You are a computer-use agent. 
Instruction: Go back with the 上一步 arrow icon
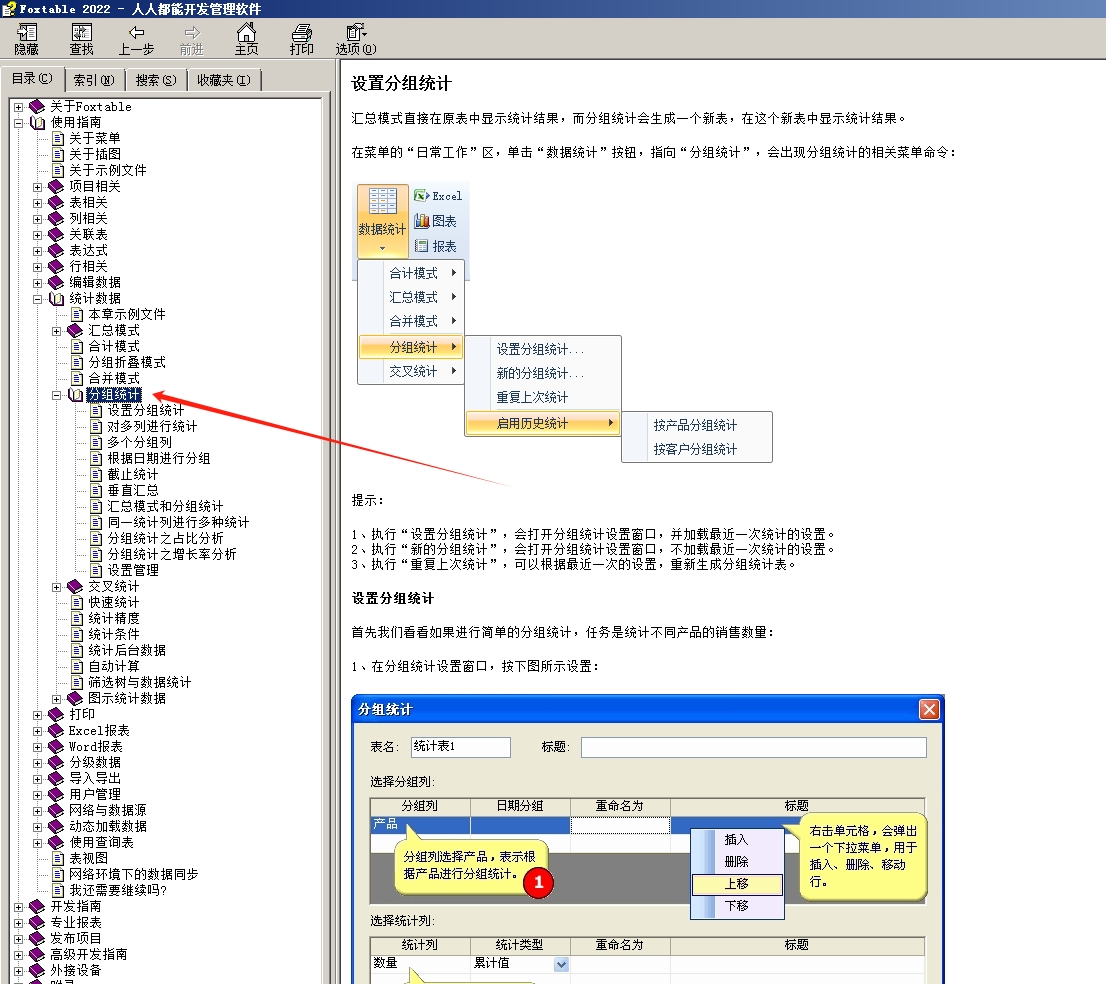[x=136, y=34]
